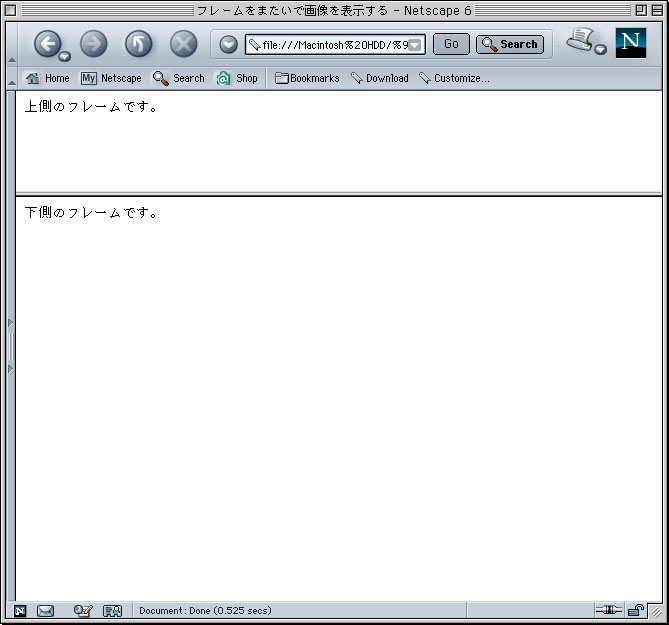Click the Go button
Viewport: 669px width, 625px height.
[451, 44]
